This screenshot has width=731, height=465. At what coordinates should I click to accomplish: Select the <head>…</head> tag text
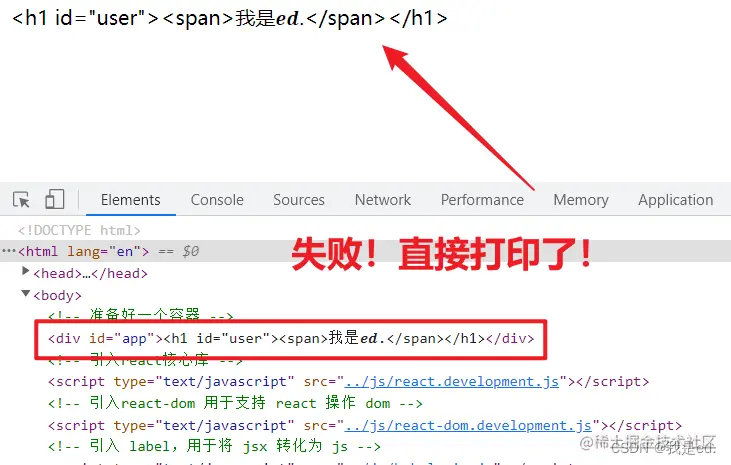pyautogui.click(x=91, y=273)
